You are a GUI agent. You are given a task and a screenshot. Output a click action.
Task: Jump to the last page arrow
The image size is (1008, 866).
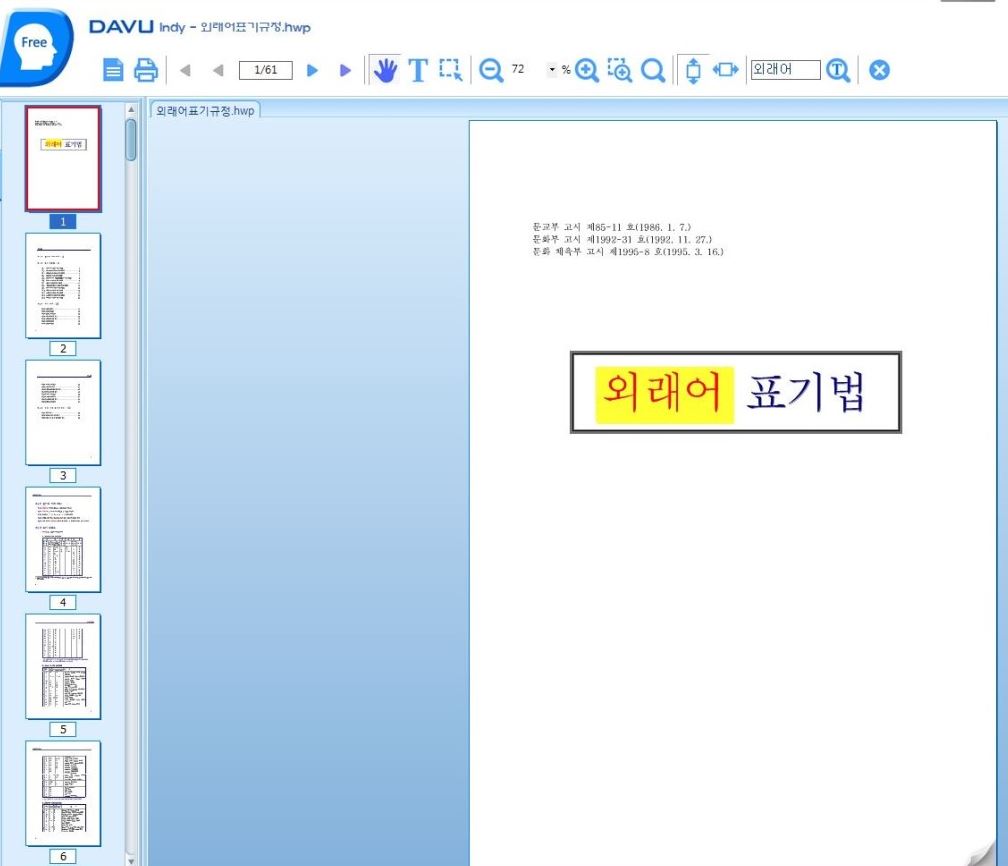click(345, 70)
